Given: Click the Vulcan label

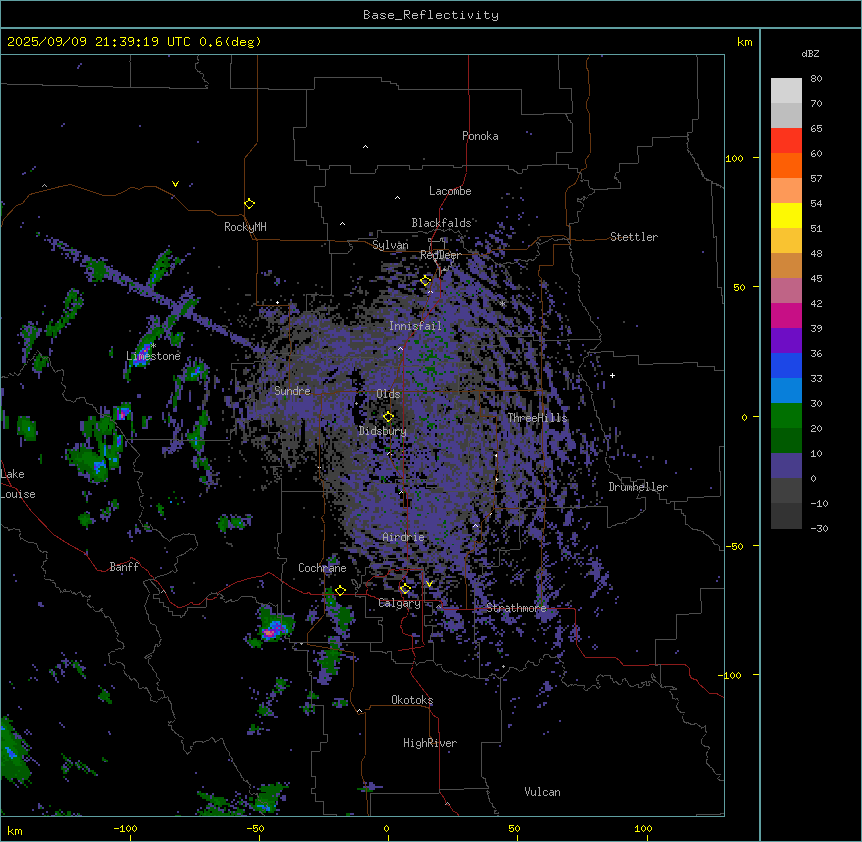Looking at the screenshot, I should tap(543, 792).
